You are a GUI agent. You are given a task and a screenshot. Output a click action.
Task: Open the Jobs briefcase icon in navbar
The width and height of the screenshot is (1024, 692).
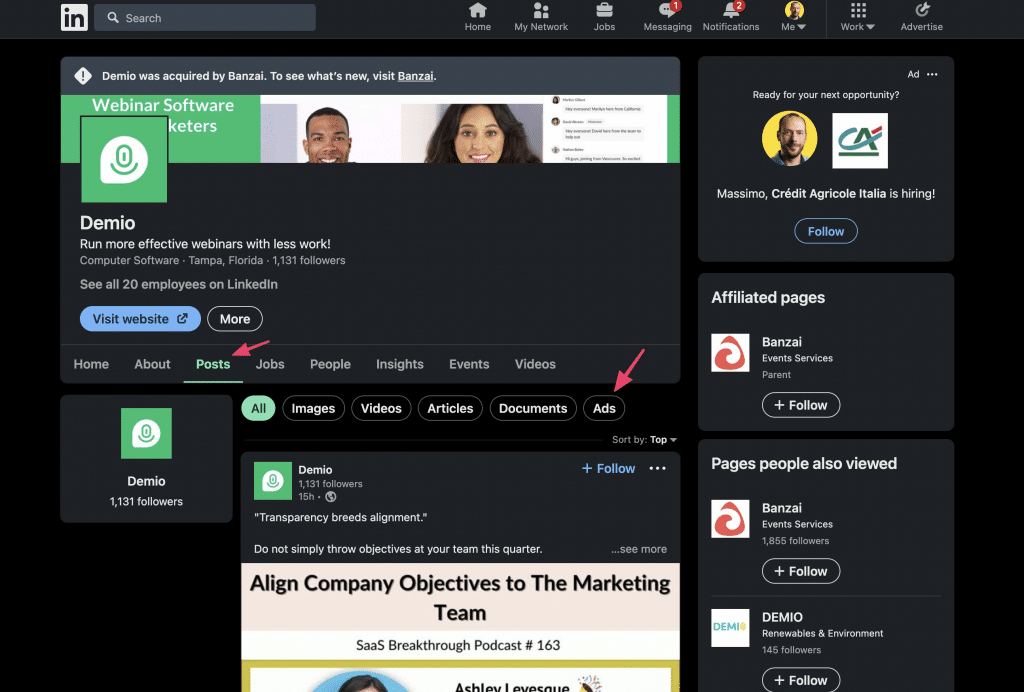pos(604,18)
